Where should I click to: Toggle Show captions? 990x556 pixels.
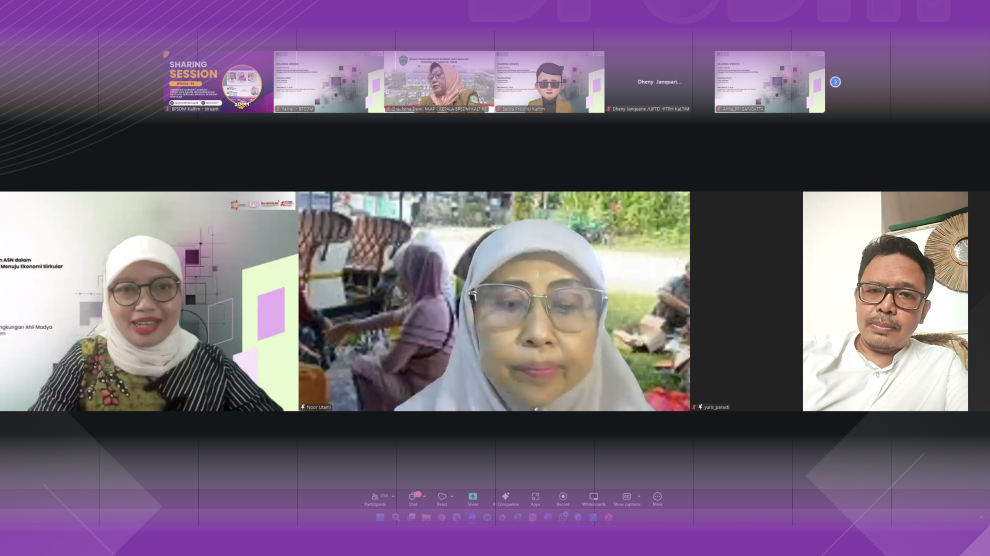click(626, 497)
